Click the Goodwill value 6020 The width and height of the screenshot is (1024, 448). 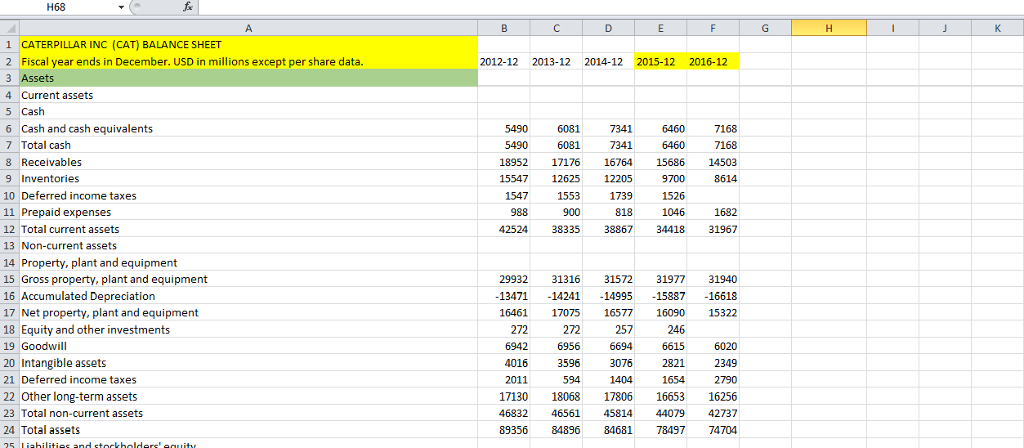coord(726,346)
